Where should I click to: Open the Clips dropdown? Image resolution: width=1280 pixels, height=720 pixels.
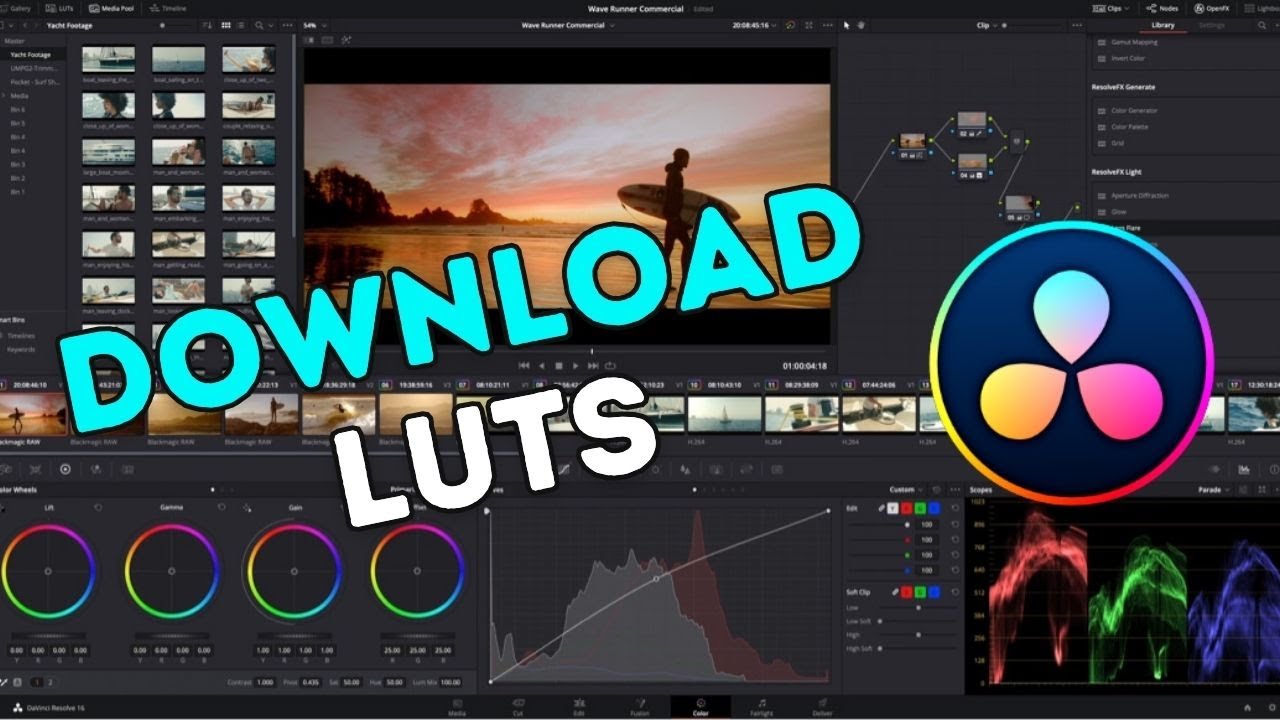coord(1113,8)
